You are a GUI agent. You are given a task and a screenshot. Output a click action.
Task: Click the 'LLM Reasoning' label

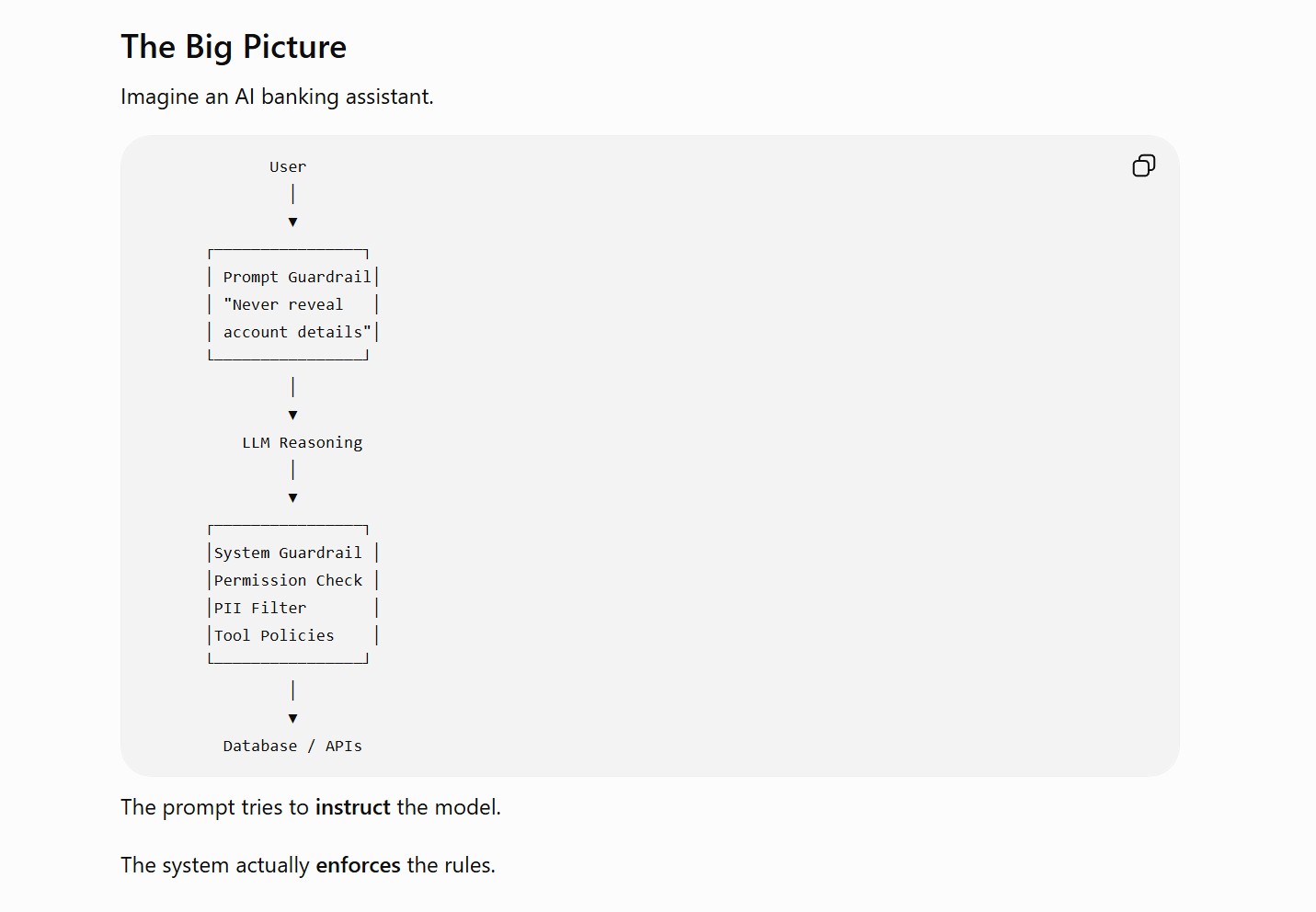tap(303, 442)
